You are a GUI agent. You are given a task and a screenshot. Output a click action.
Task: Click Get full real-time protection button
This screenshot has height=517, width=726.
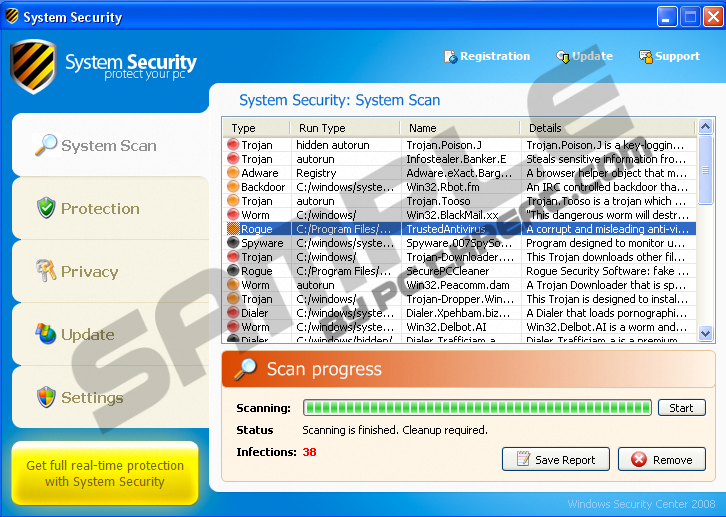105,473
